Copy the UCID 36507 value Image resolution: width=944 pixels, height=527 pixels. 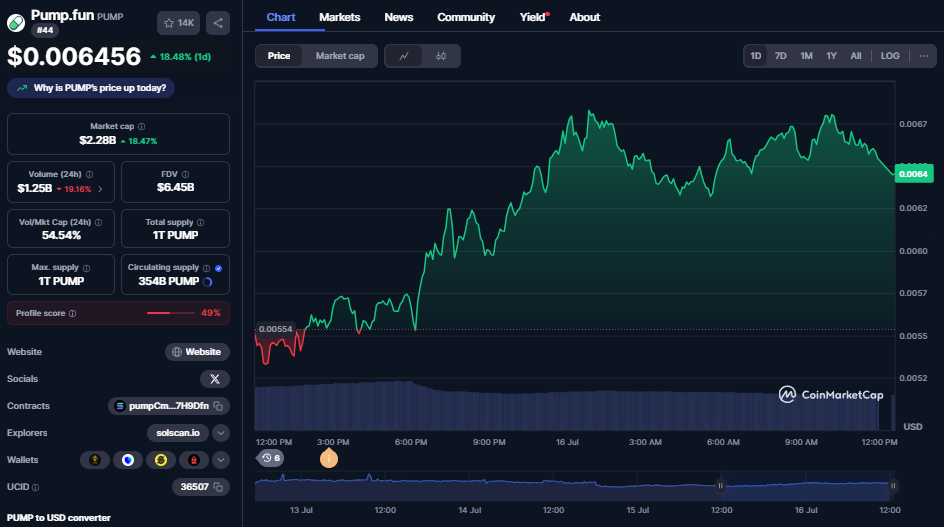point(218,487)
